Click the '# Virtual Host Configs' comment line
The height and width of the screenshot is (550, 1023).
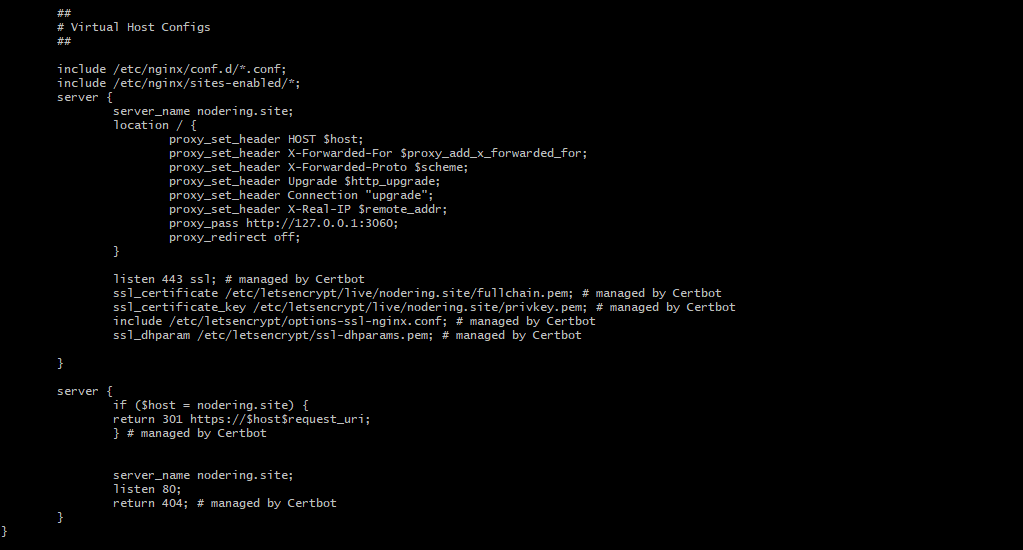pos(134,27)
